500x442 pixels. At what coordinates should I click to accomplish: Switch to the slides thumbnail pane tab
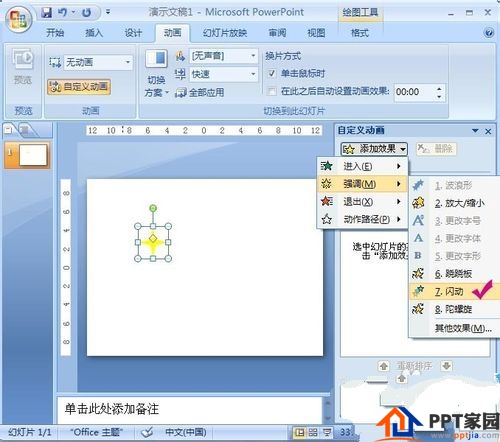point(9,130)
